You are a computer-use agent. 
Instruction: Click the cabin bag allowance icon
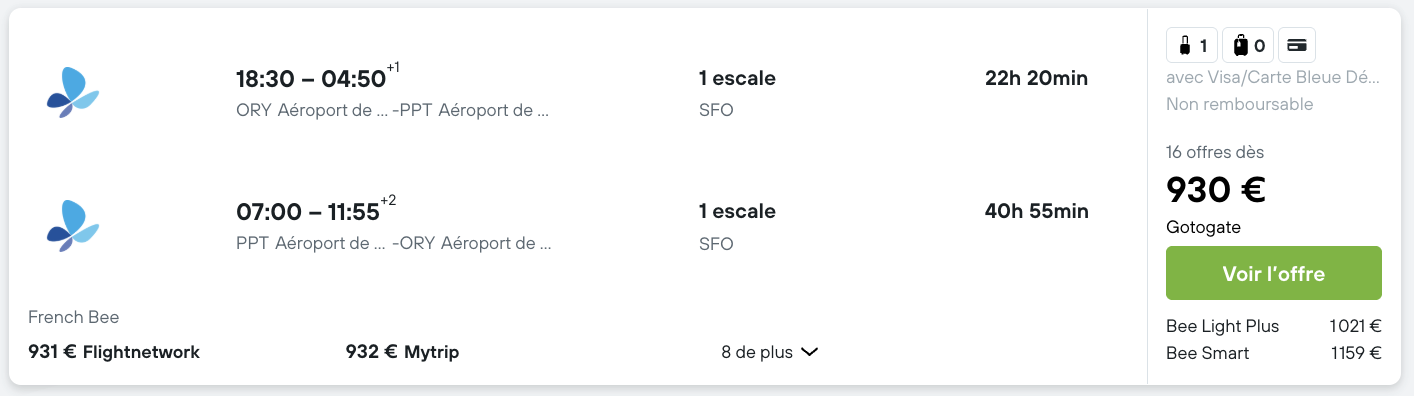[x=1192, y=45]
